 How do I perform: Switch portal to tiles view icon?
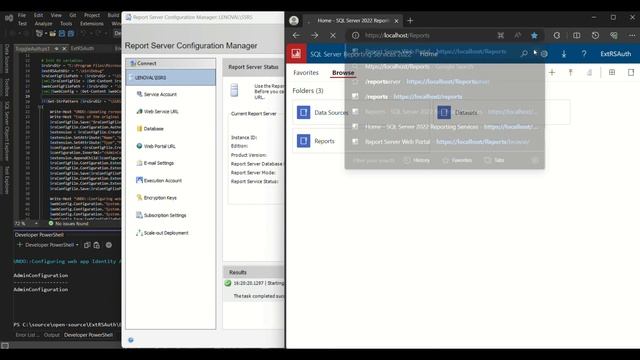click(x=612, y=72)
